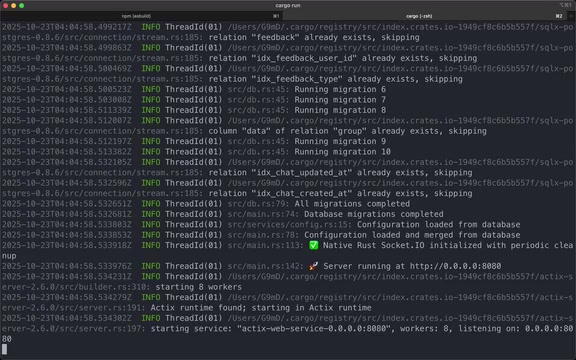Click the text "starting 8 workers"
Viewport: 576px width, 360px height.
[198, 287]
